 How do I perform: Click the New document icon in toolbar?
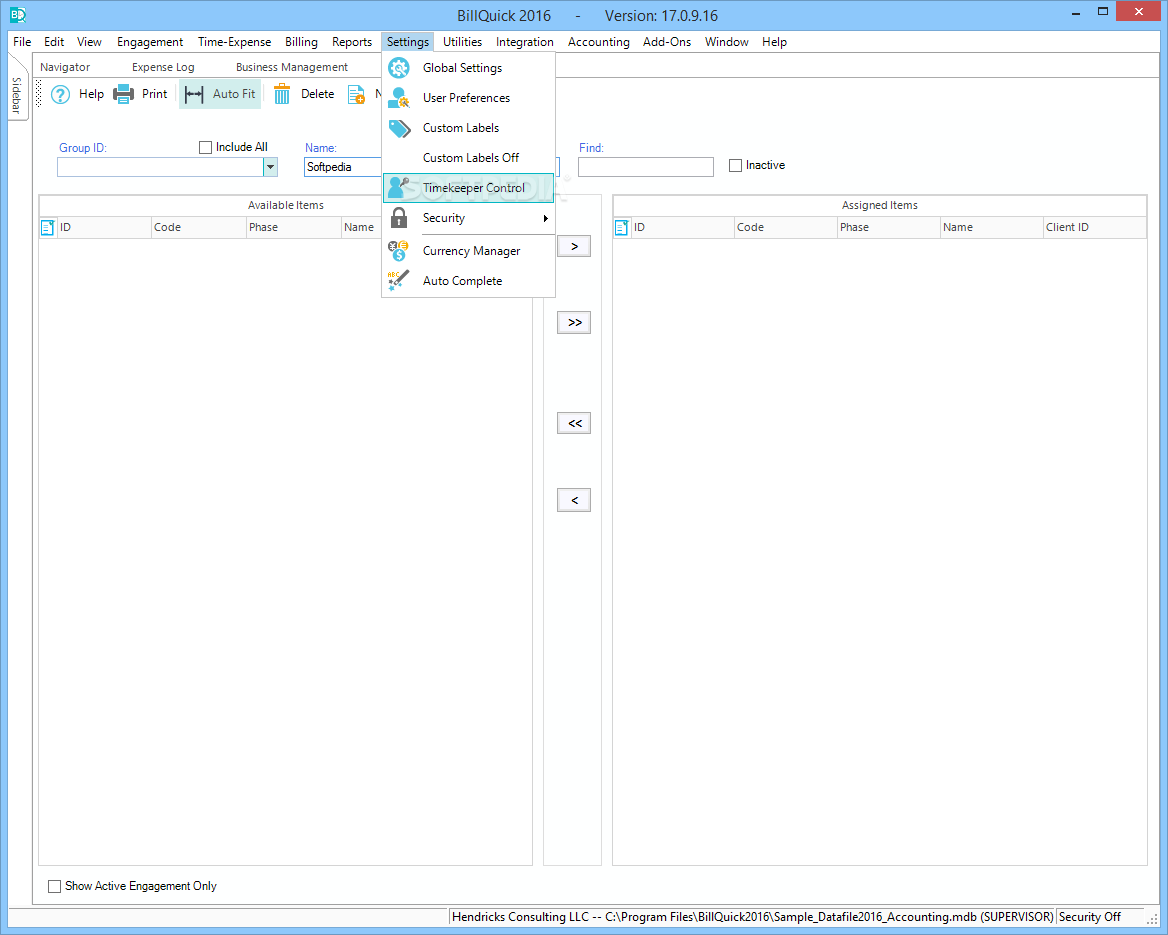coord(357,95)
